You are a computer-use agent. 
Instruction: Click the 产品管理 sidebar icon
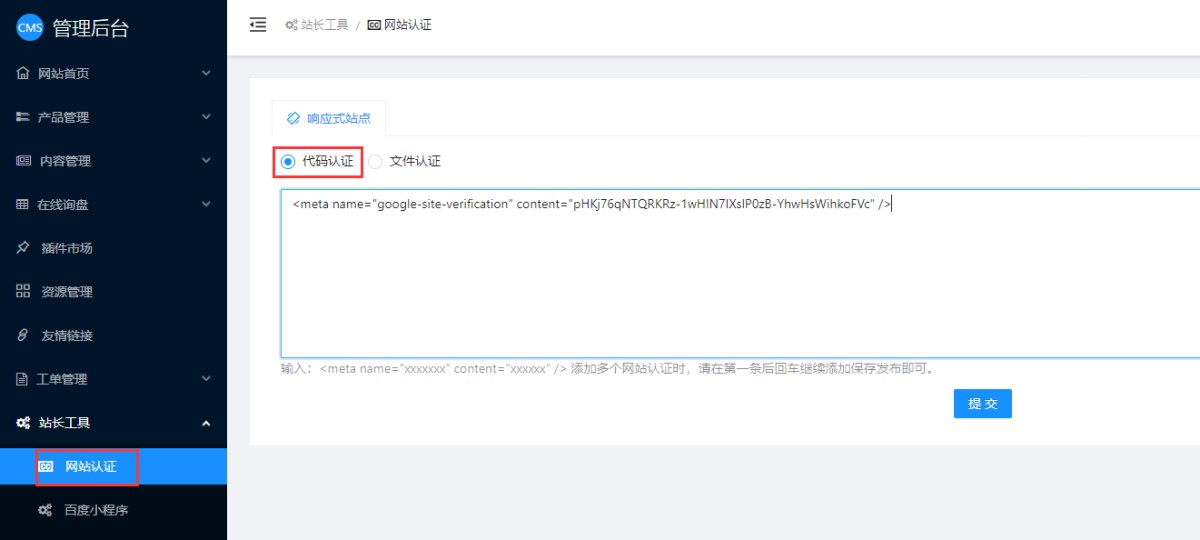(x=23, y=117)
